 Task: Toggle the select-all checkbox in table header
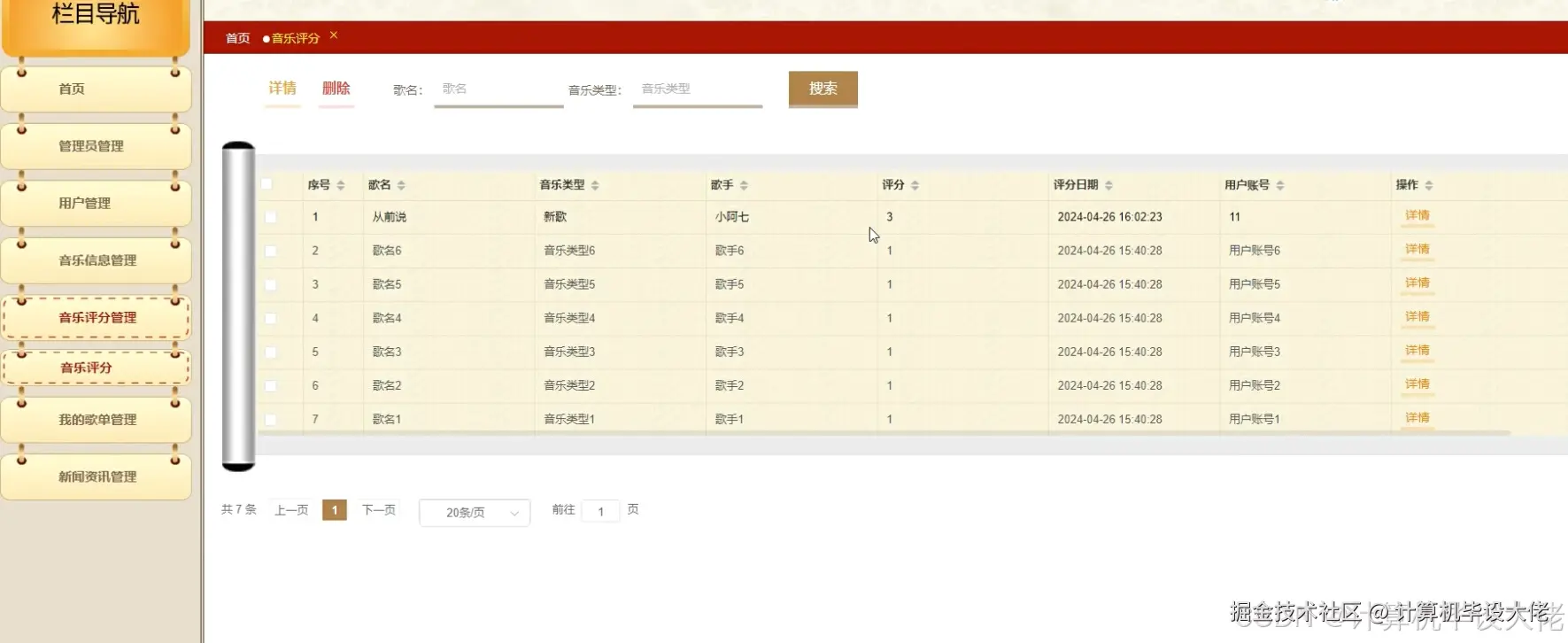click(x=266, y=184)
